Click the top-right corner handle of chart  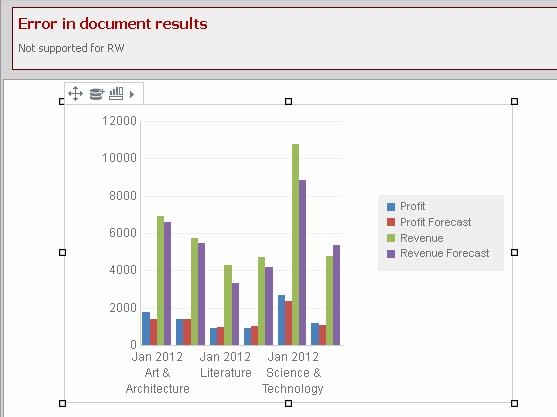point(514,102)
